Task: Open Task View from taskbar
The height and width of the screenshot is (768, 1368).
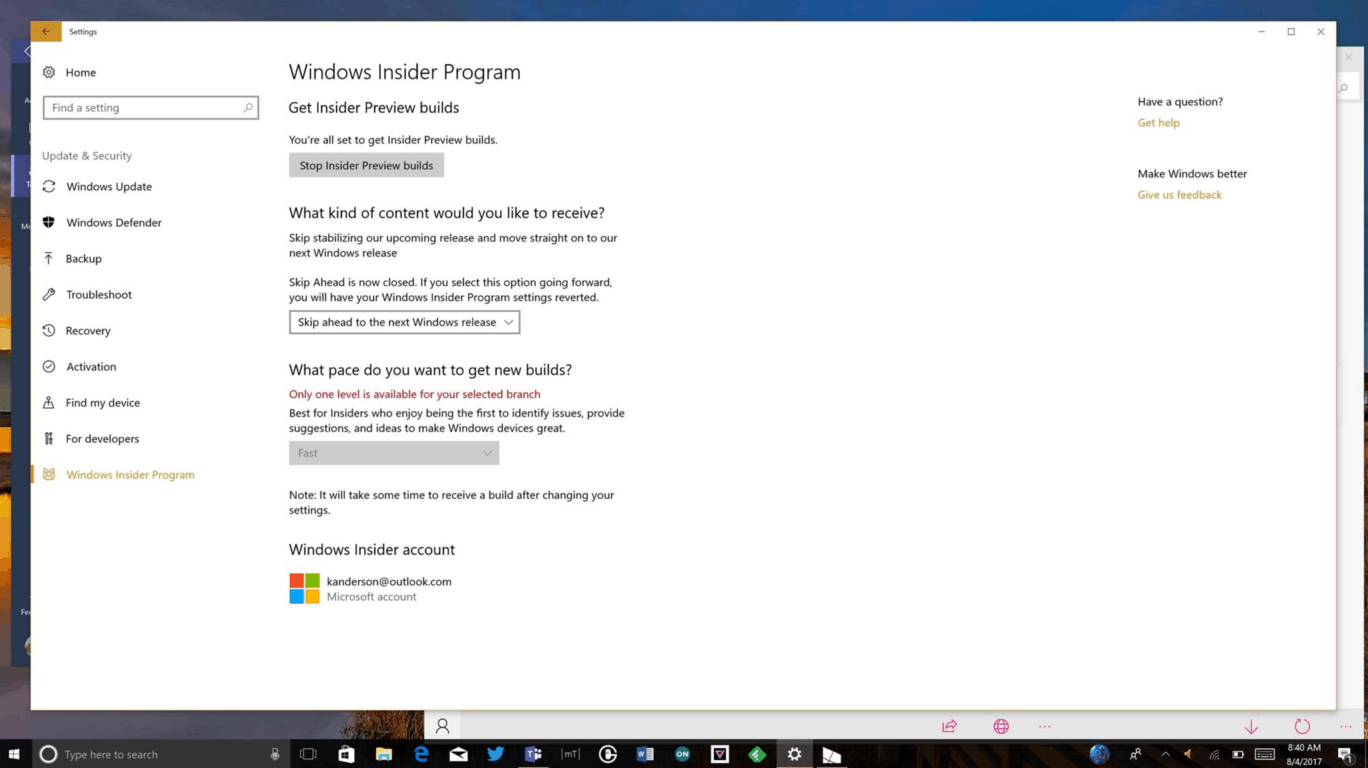Action: 308,754
